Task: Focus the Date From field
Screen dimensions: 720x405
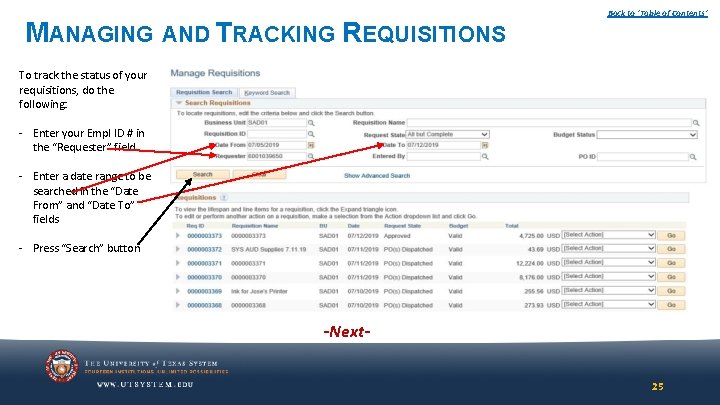Action: [277, 145]
